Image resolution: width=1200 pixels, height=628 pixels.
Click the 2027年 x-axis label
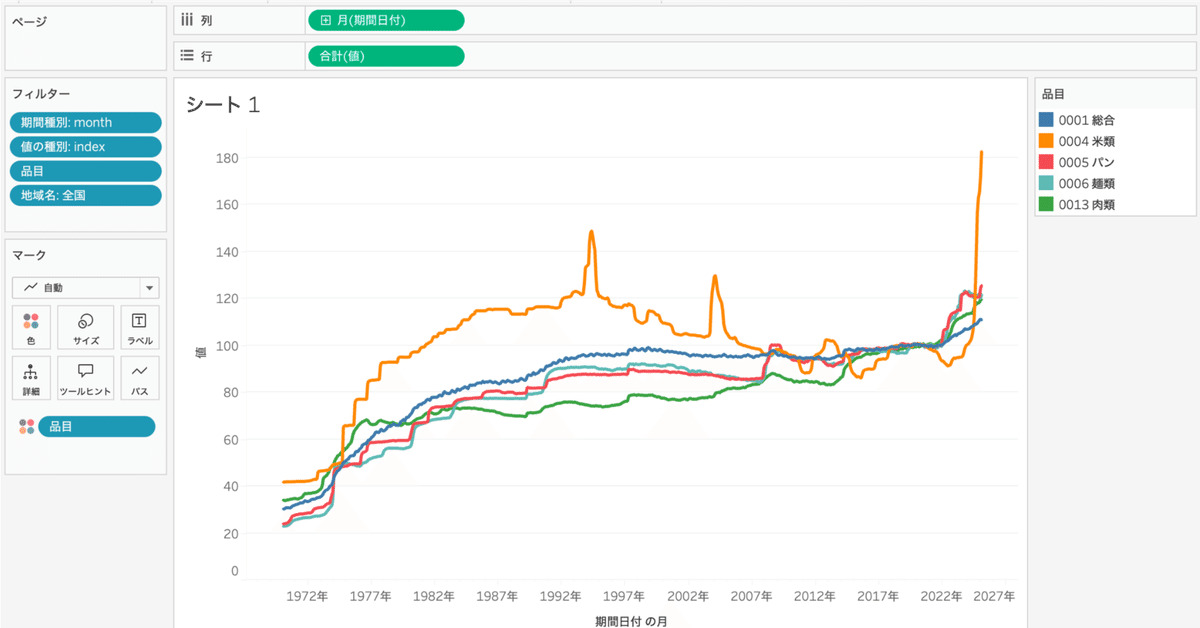pyautogui.click(x=996, y=596)
